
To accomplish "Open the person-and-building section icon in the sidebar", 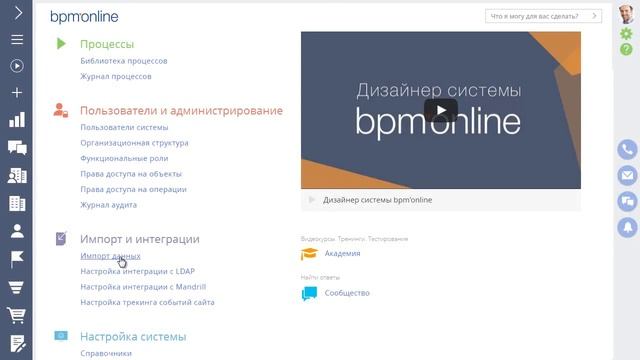I will pyautogui.click(x=17, y=176).
